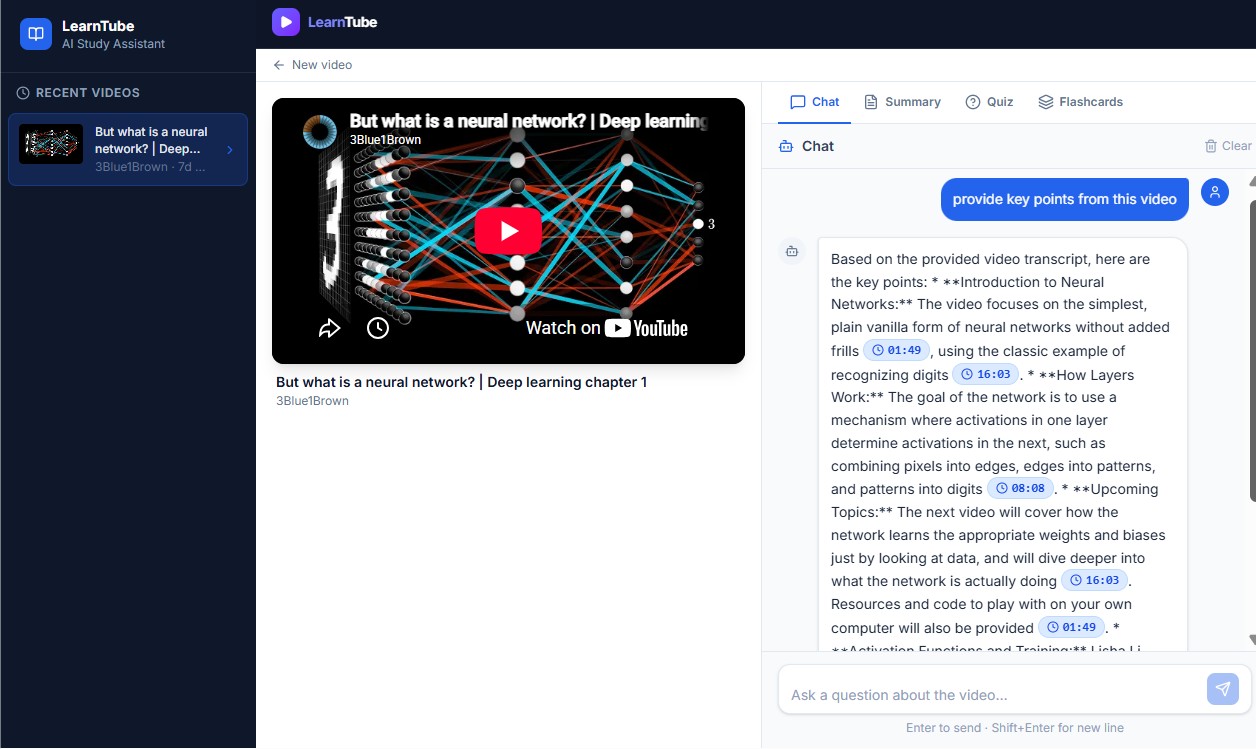This screenshot has height=749, width=1256.
Task: Click the 'provide key points from this video' message
Action: (x=1065, y=199)
